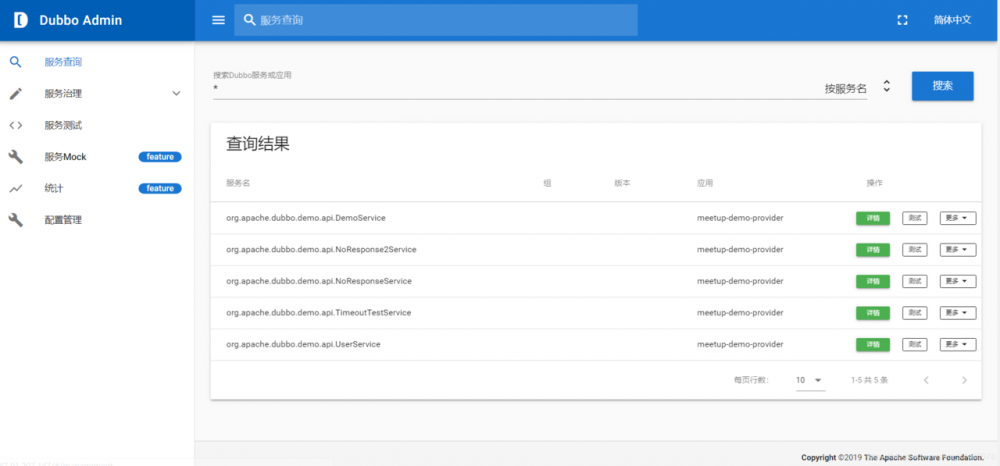
Task: Click the 操作 column header
Action: (874, 183)
